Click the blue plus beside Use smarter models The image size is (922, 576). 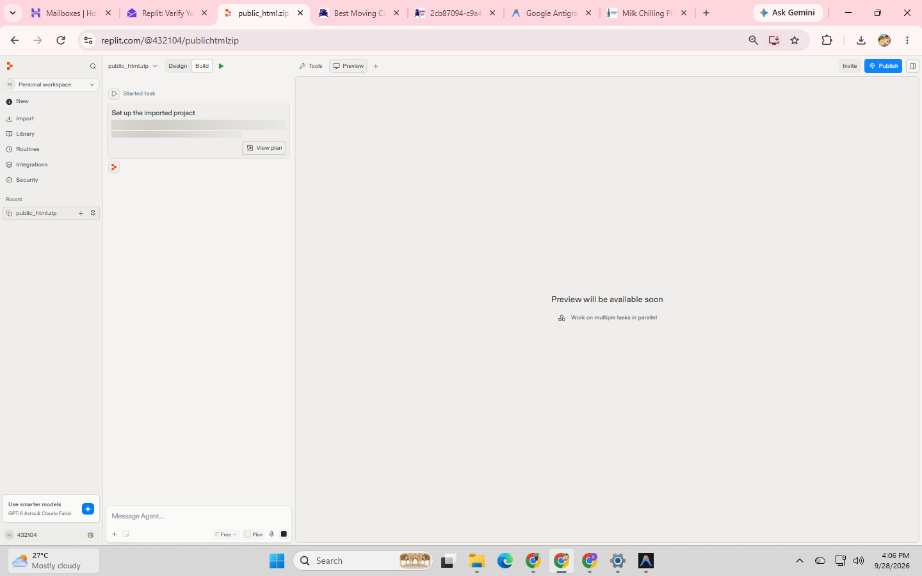(88, 508)
